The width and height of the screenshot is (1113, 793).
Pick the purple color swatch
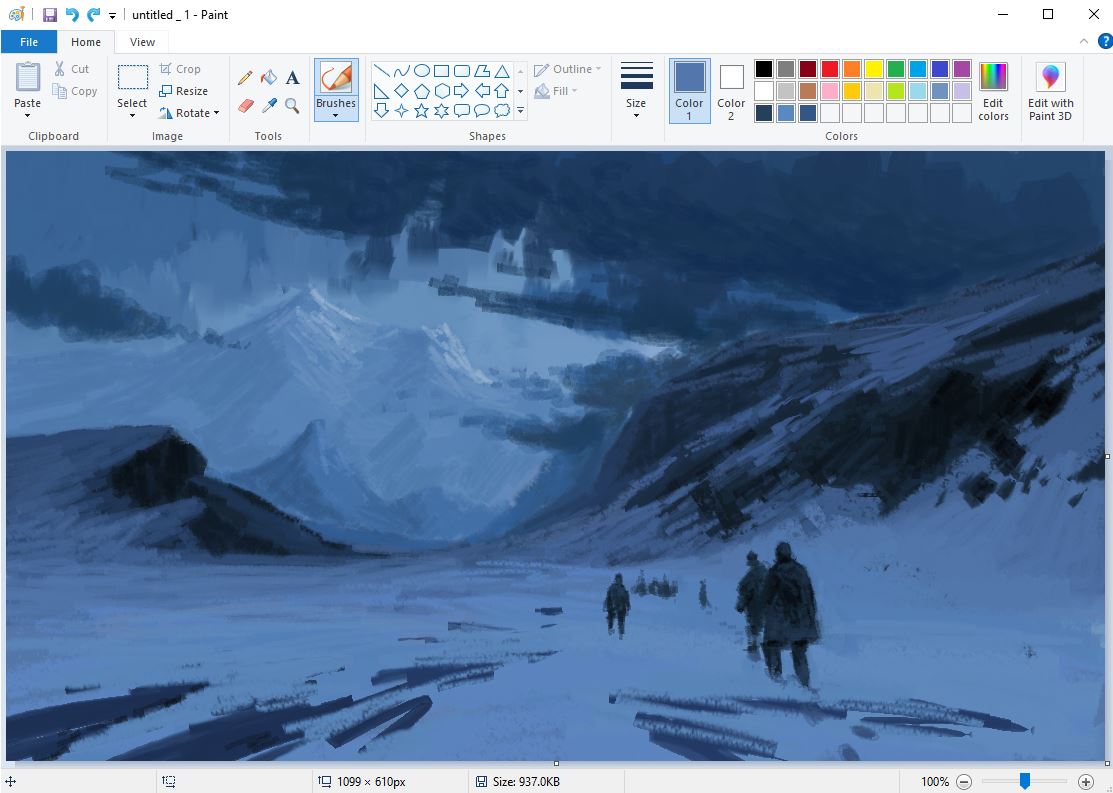[x=962, y=69]
